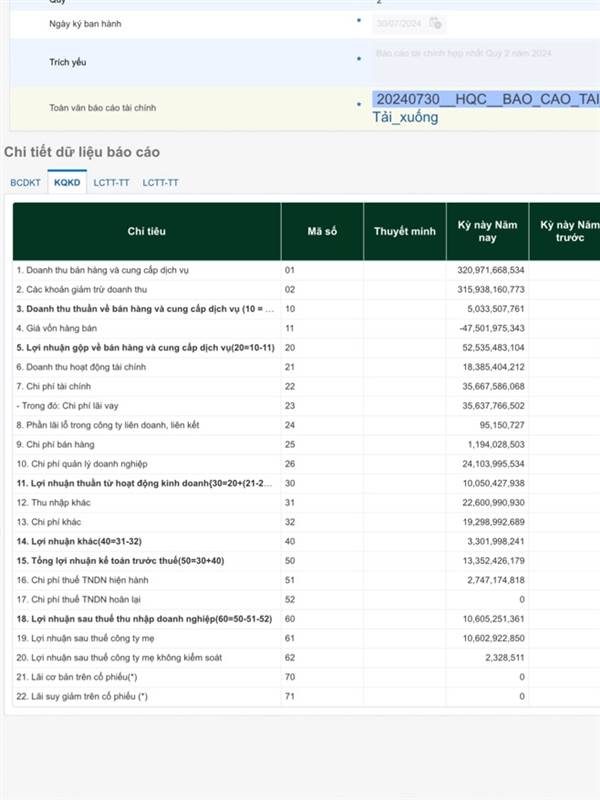The width and height of the screenshot is (600, 800).
Task: Select row 5. Lợi nhuận gộp về bán hàng
Action: 306,347
